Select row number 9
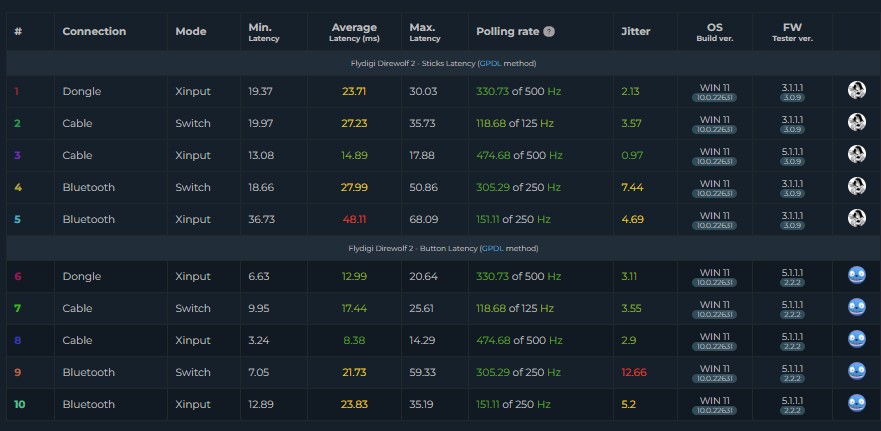The image size is (881, 431). coord(17,372)
